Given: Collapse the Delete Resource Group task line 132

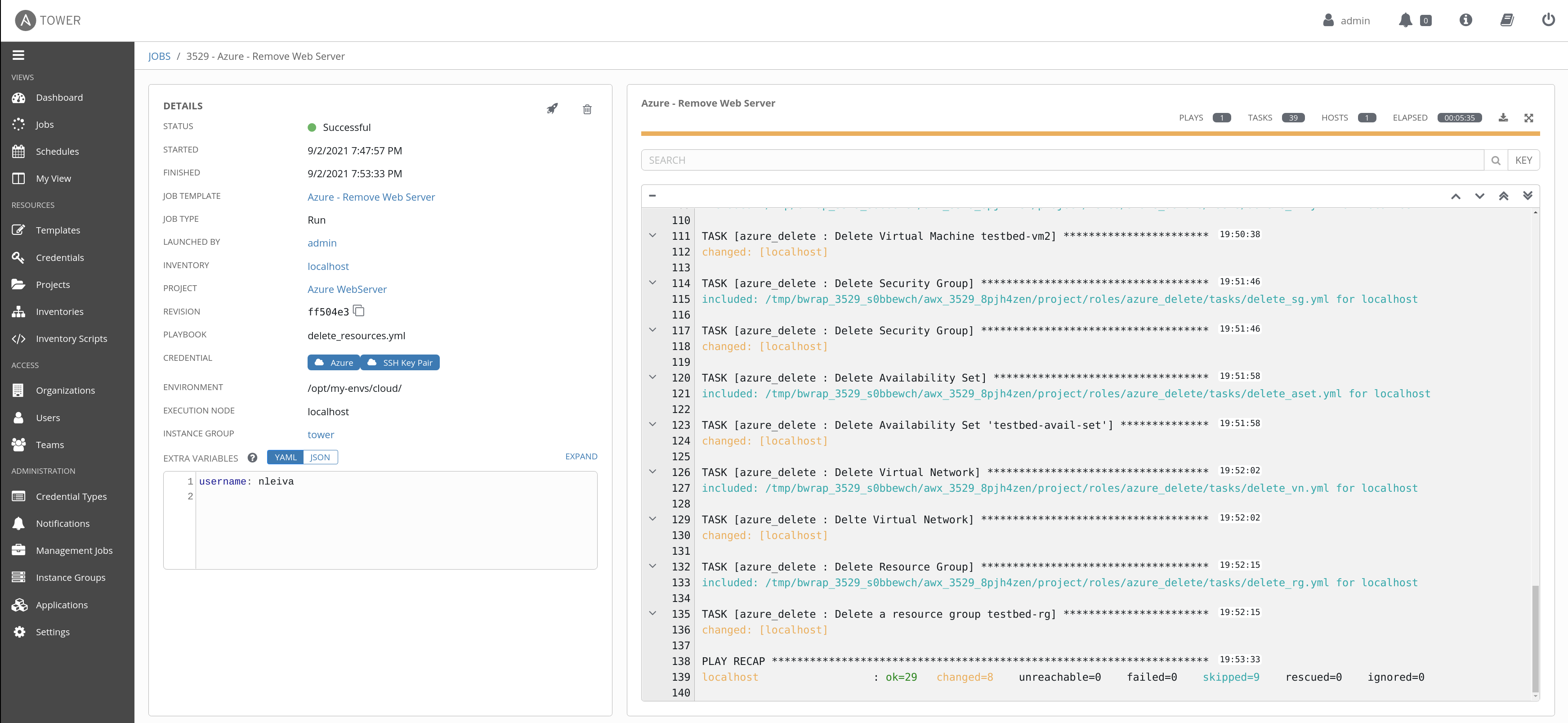Looking at the screenshot, I should pos(652,566).
